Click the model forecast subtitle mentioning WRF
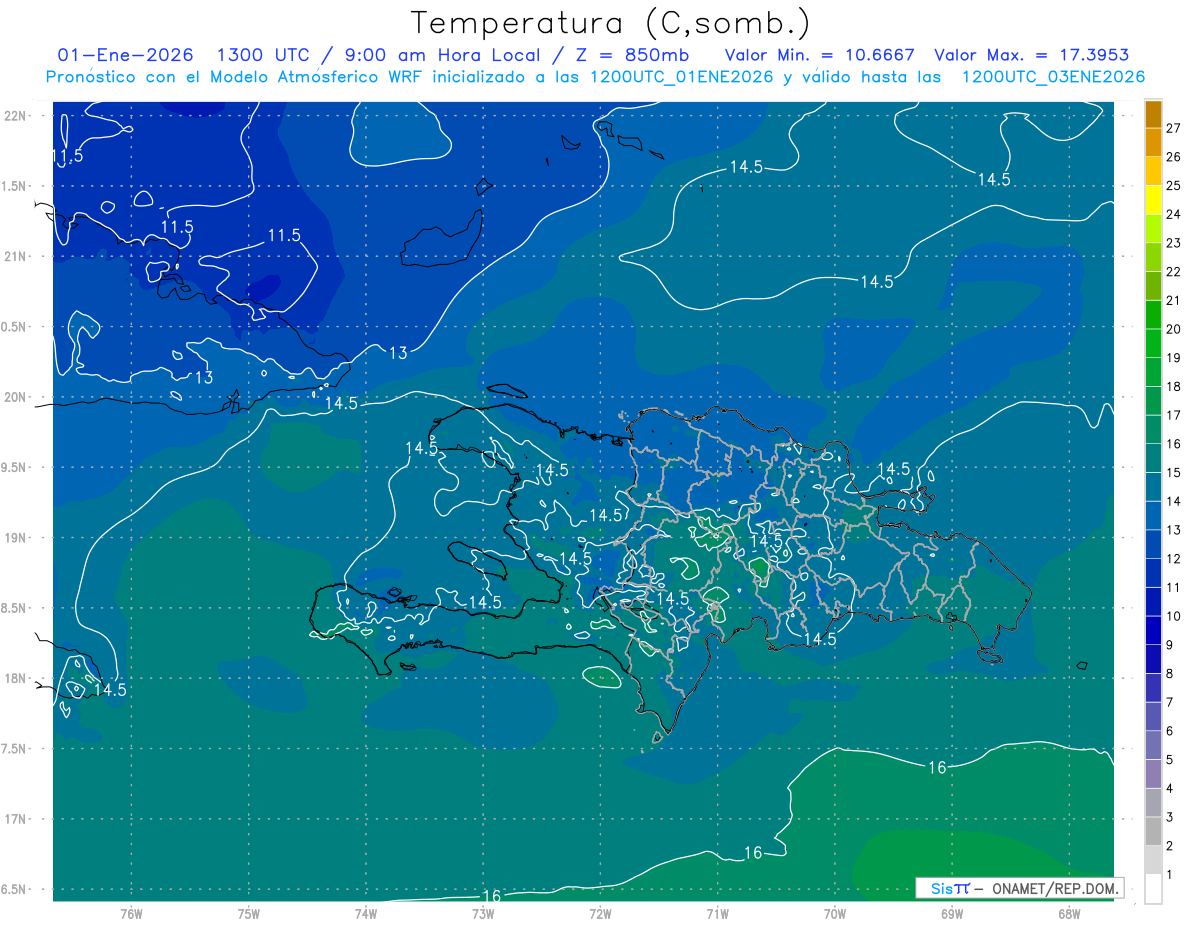The image size is (1200, 927). [595, 77]
